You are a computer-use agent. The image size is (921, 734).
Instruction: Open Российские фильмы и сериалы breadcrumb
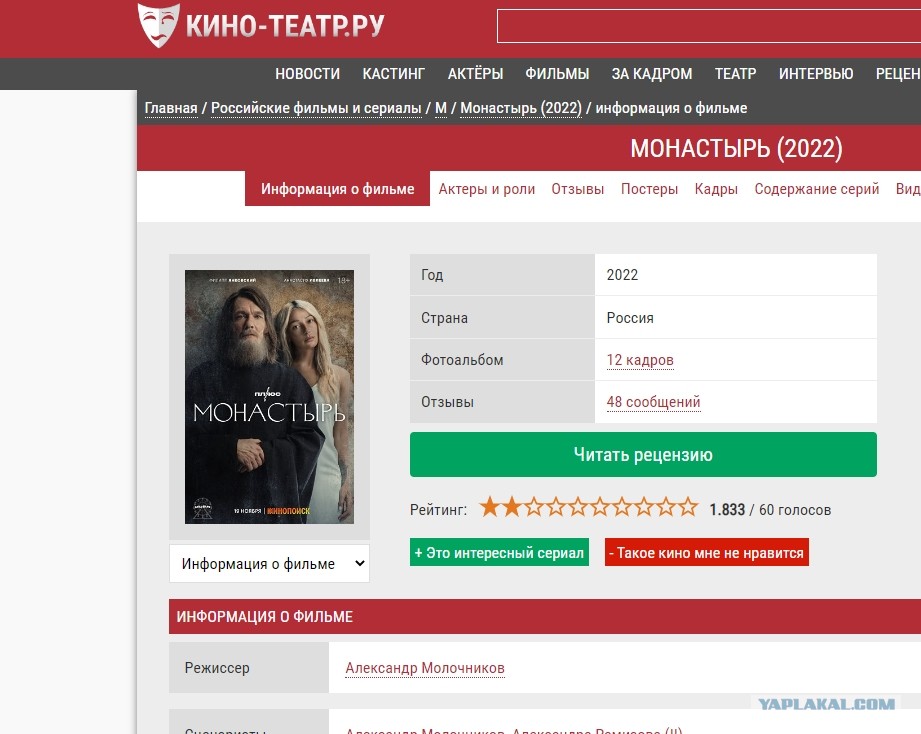(x=316, y=108)
